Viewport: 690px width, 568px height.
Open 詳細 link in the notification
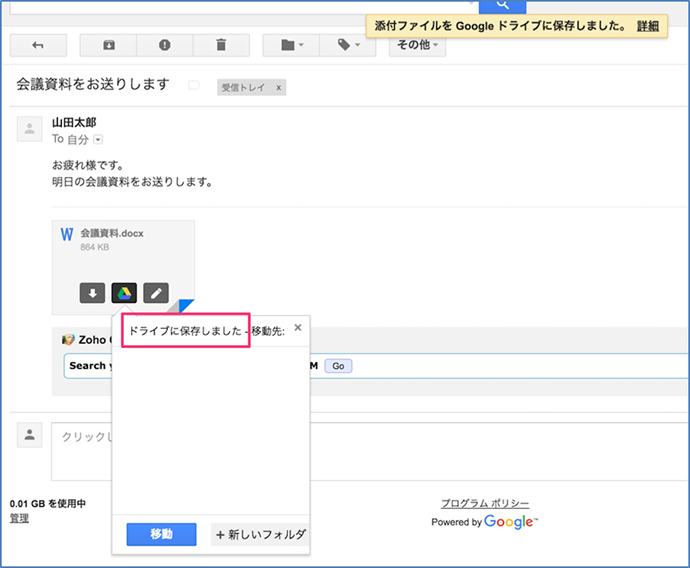648,26
